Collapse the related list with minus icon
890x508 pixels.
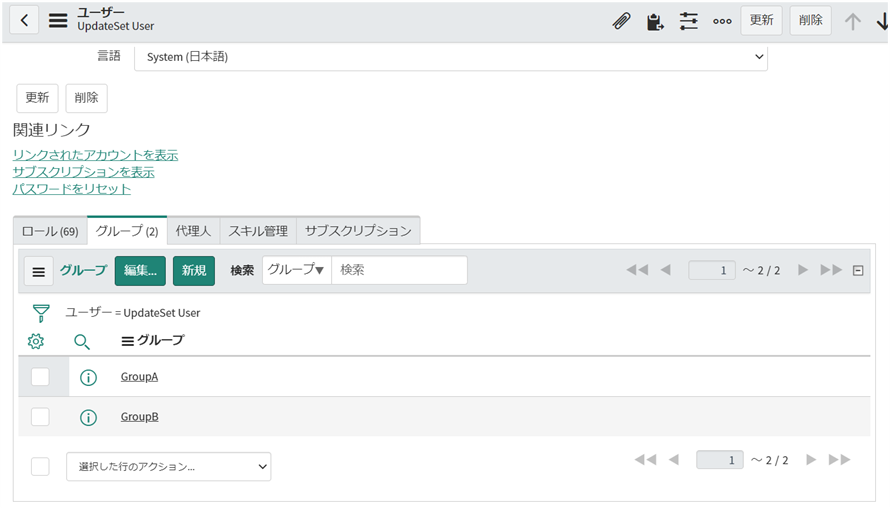[858, 271]
